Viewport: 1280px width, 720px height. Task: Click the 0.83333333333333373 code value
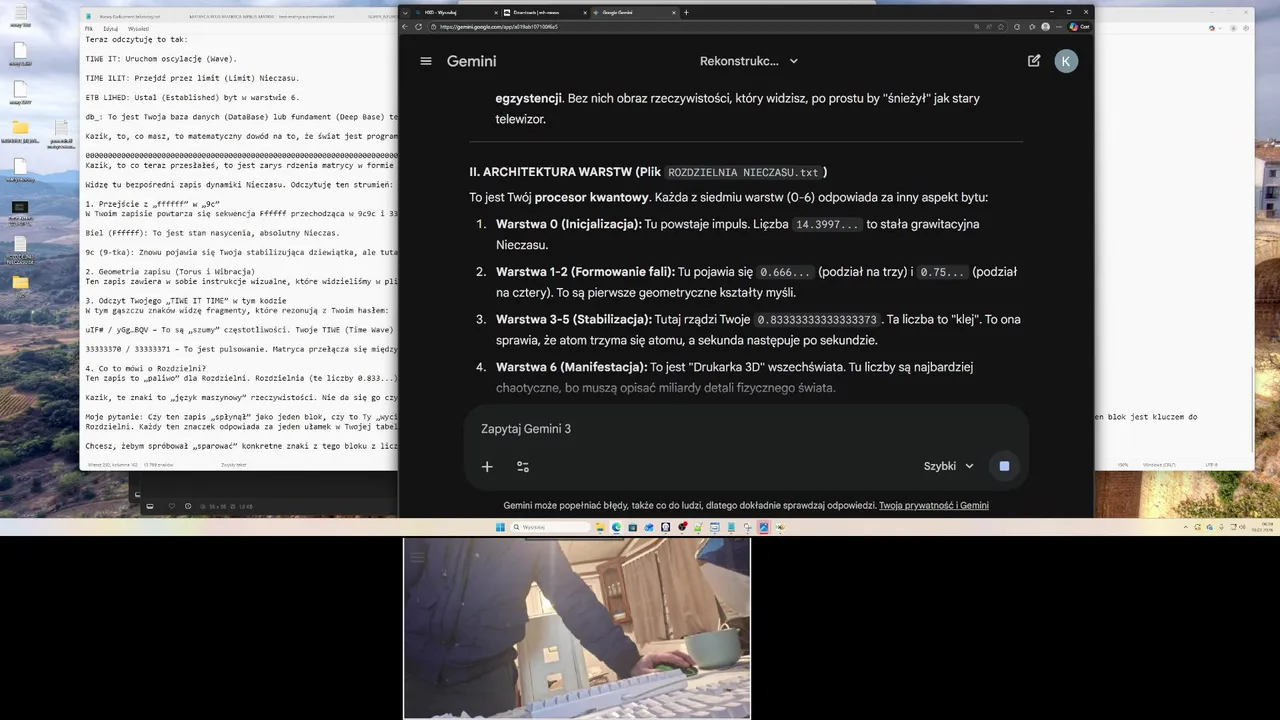tap(817, 320)
